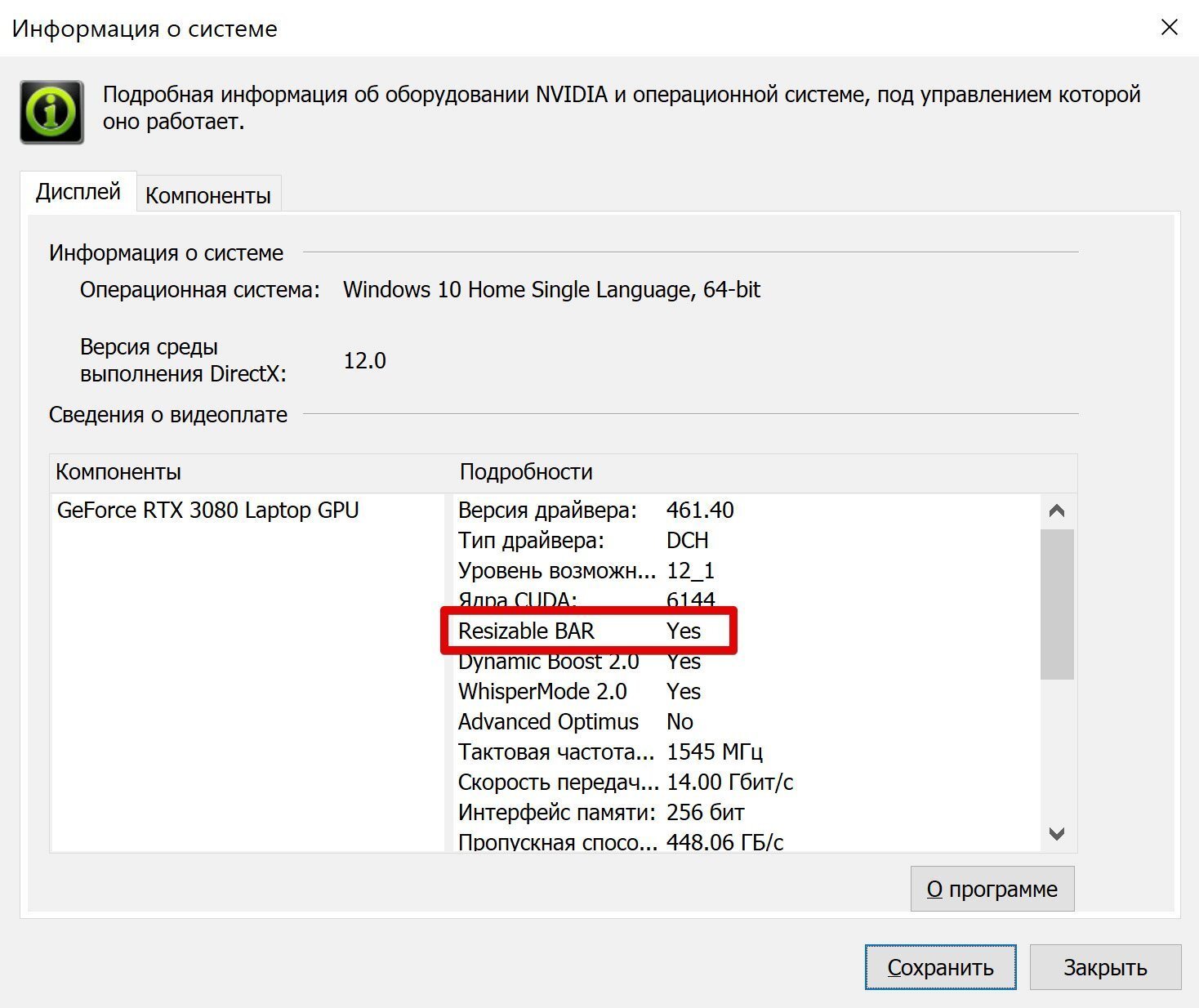Screen dimensions: 1199x1008
Task: Click the driver version value 461.40
Action: (x=700, y=510)
